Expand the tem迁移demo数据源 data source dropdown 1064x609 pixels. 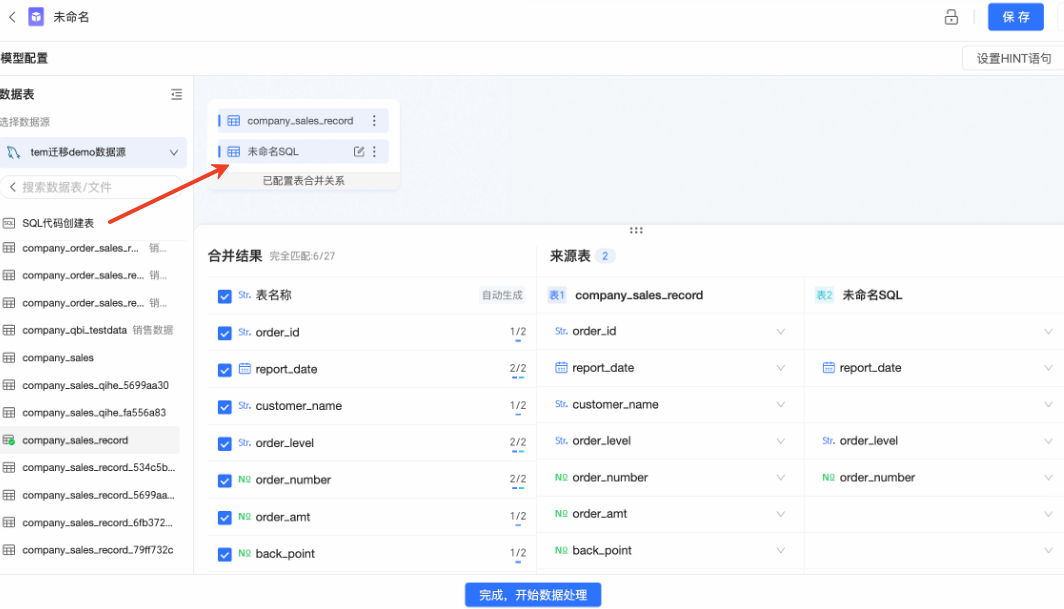coord(174,153)
